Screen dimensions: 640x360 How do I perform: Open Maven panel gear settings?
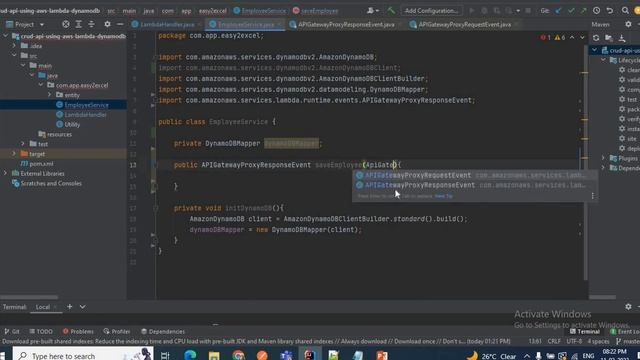[628, 24]
